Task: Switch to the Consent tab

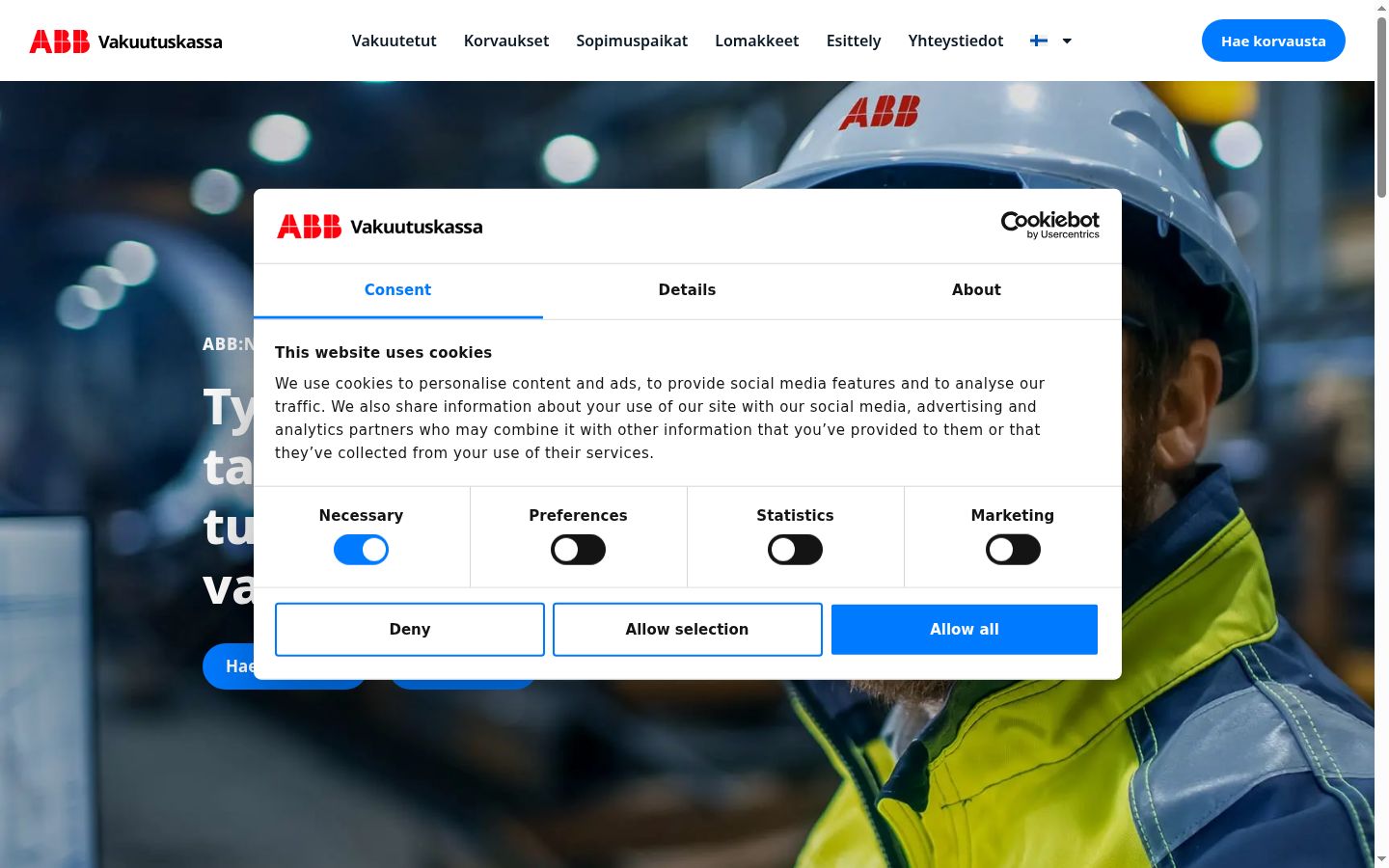Action: [397, 290]
